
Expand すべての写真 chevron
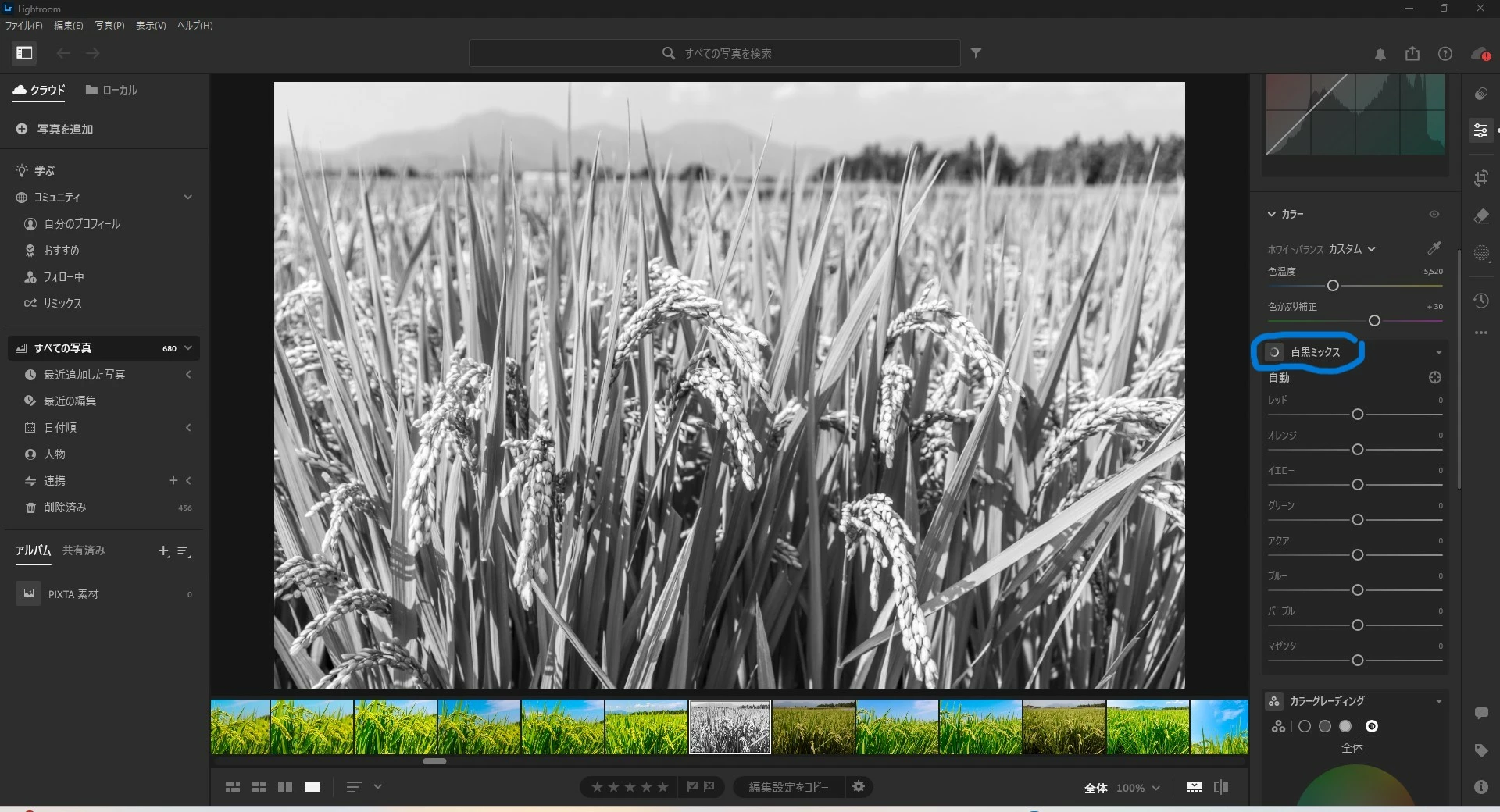[188, 348]
